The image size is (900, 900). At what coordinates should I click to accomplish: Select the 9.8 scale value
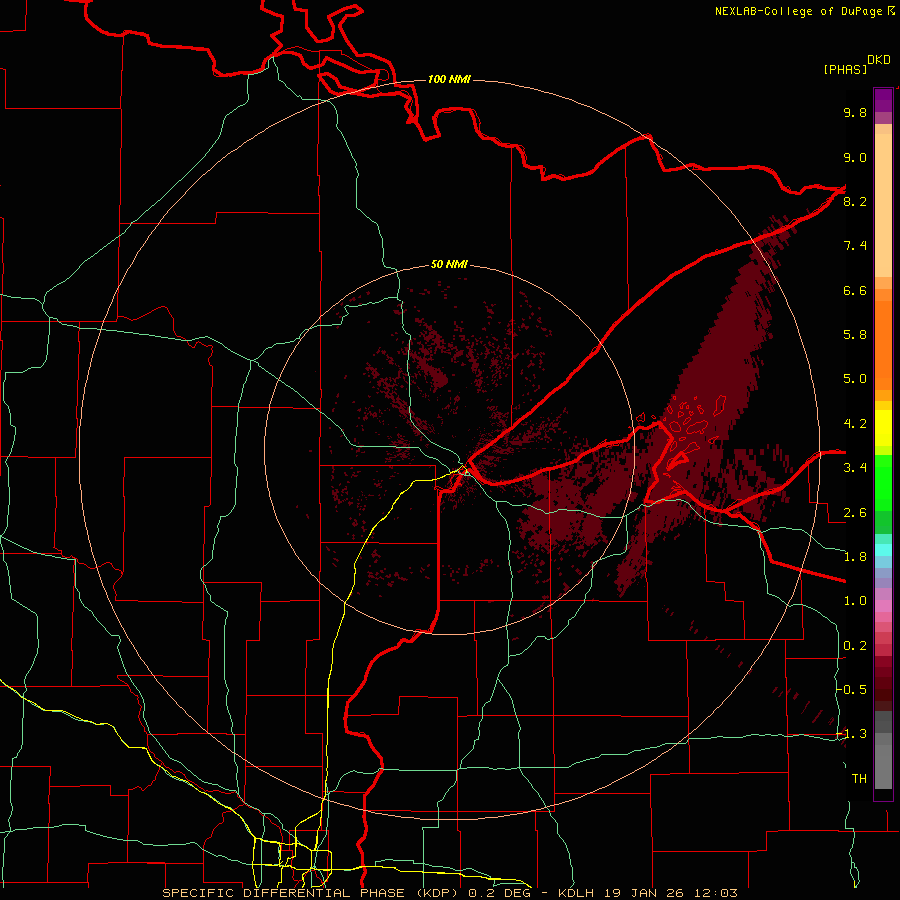(855, 113)
